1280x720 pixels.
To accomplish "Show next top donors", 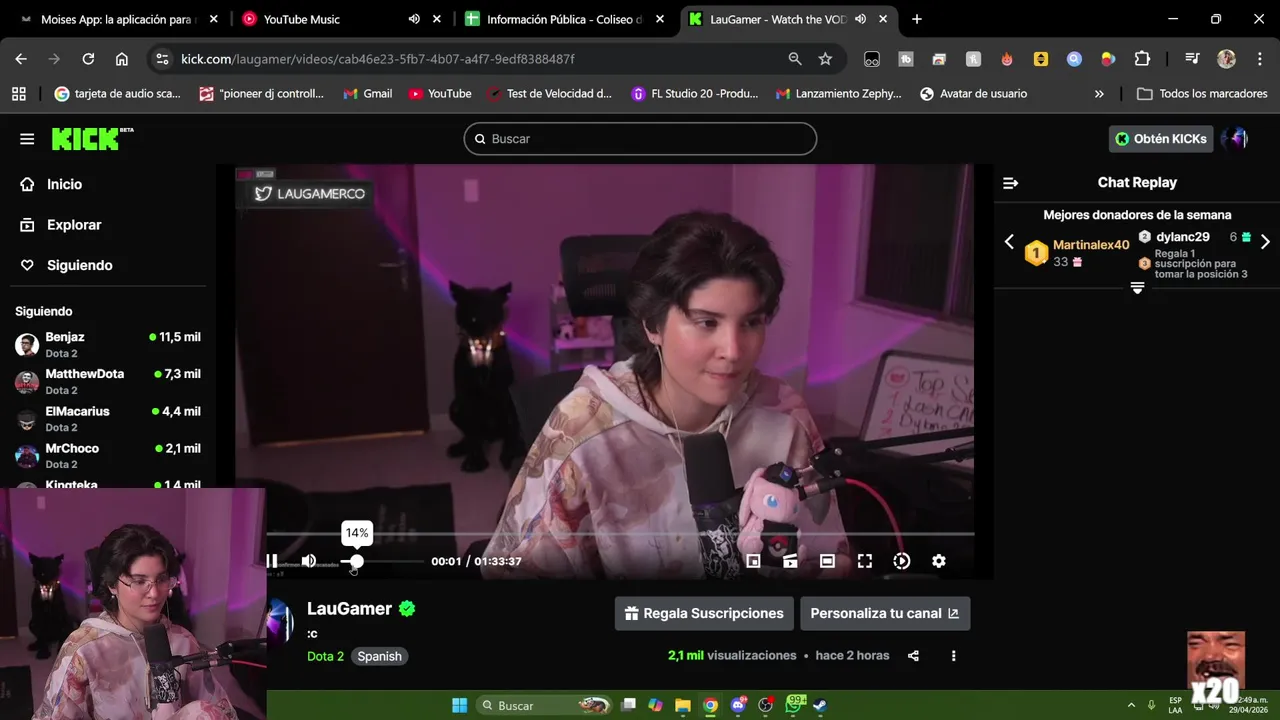I will point(1265,242).
